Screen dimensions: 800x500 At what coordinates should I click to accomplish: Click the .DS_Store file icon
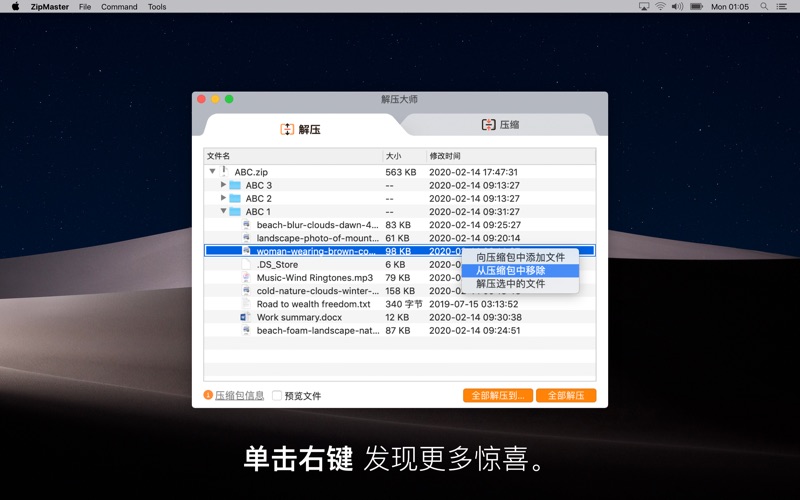coord(246,264)
